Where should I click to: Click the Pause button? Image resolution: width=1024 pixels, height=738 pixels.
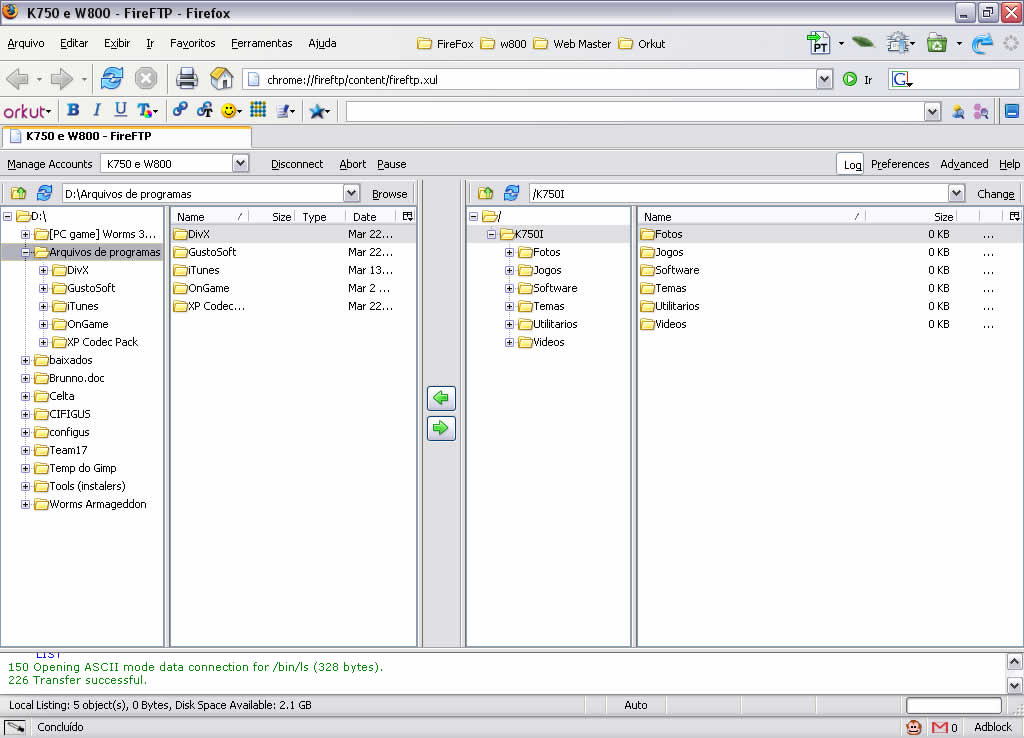pyautogui.click(x=392, y=164)
